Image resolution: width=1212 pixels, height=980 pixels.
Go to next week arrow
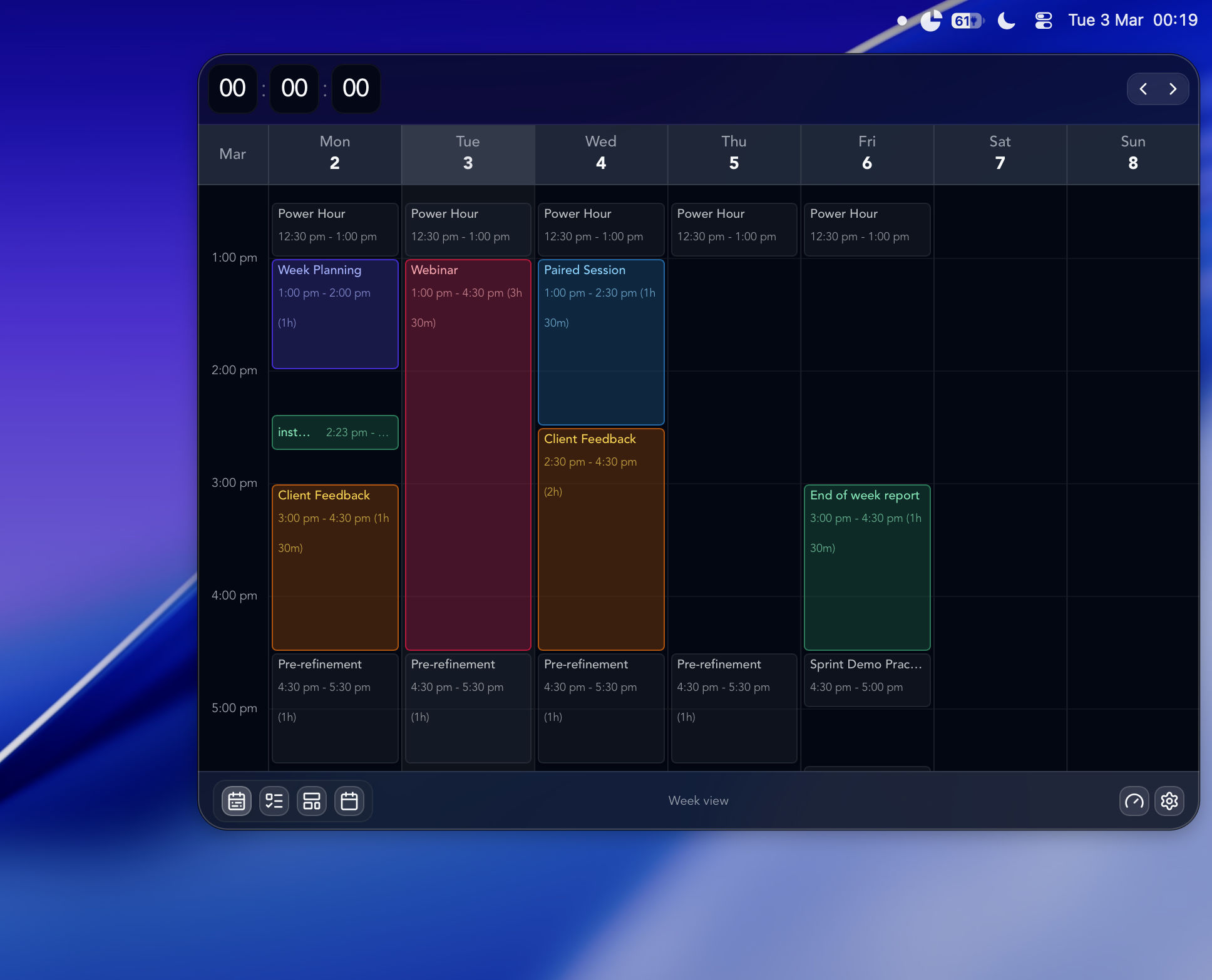[1173, 89]
